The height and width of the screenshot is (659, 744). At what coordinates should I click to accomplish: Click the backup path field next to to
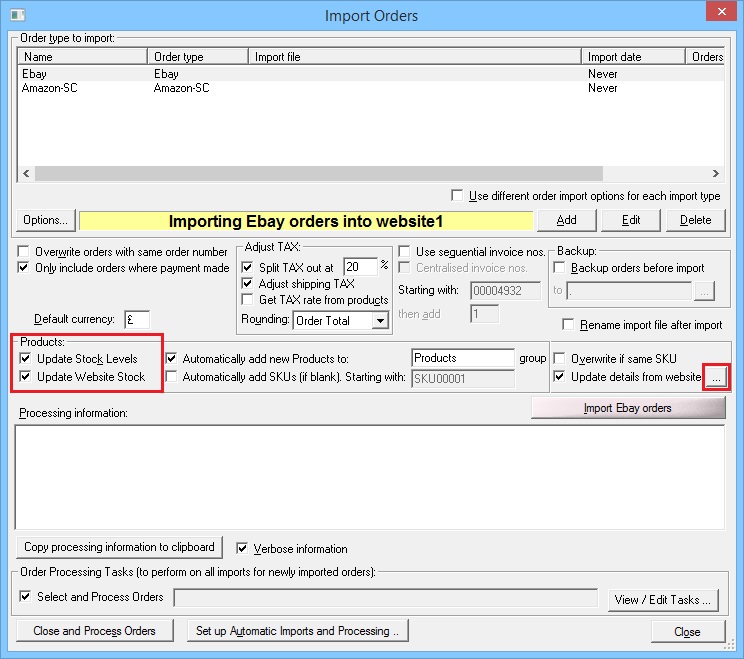[x=629, y=290]
